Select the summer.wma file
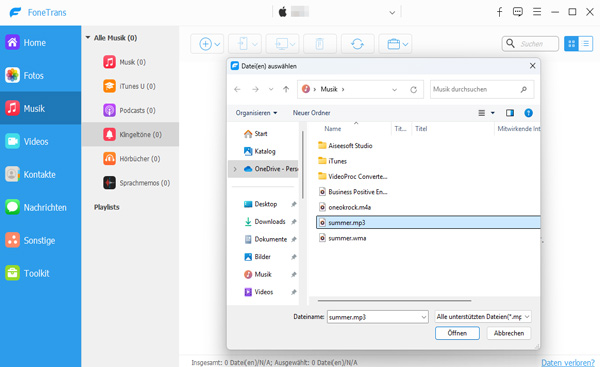600x367 pixels. click(x=347, y=238)
